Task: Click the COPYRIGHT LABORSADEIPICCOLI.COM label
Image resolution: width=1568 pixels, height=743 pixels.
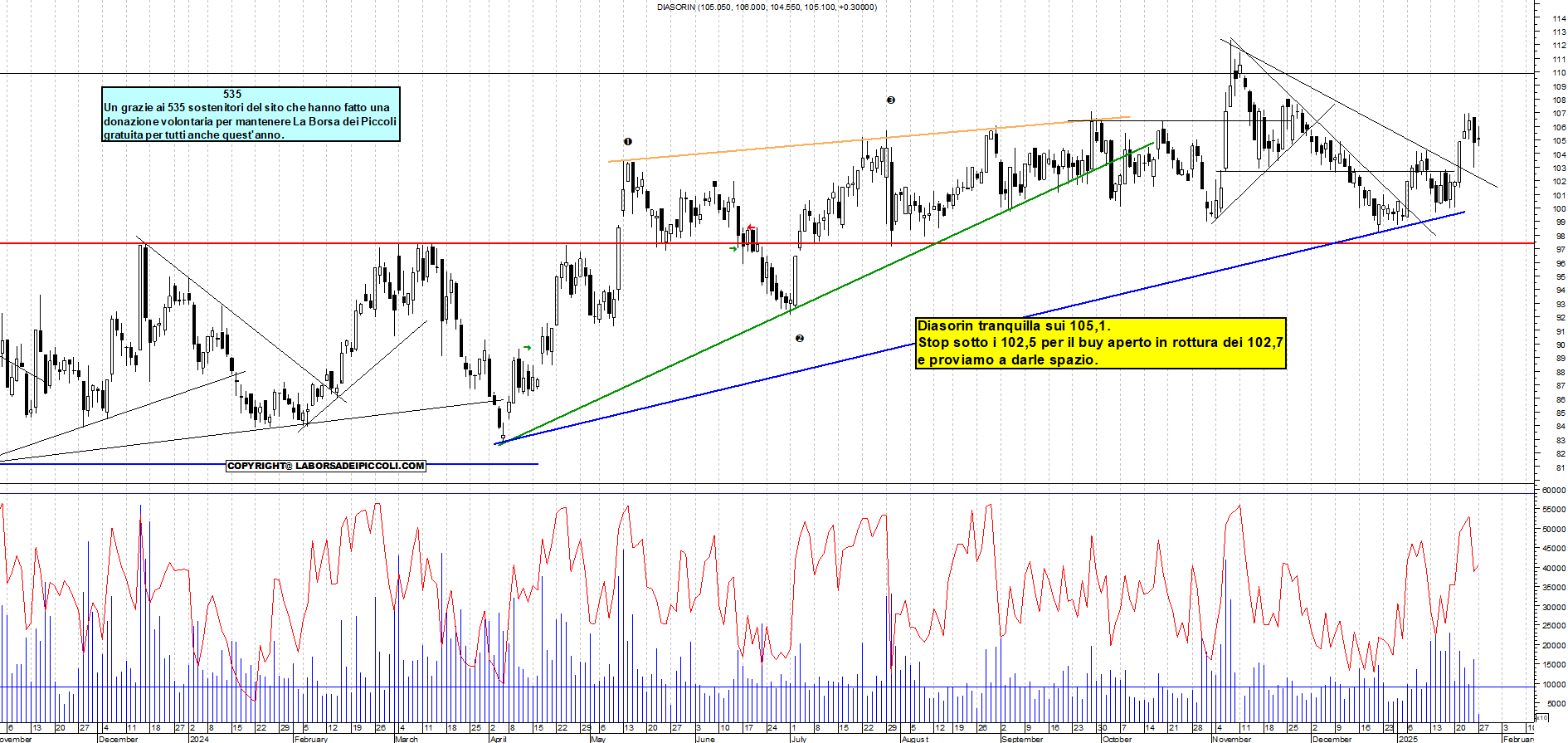Action: click(x=326, y=466)
